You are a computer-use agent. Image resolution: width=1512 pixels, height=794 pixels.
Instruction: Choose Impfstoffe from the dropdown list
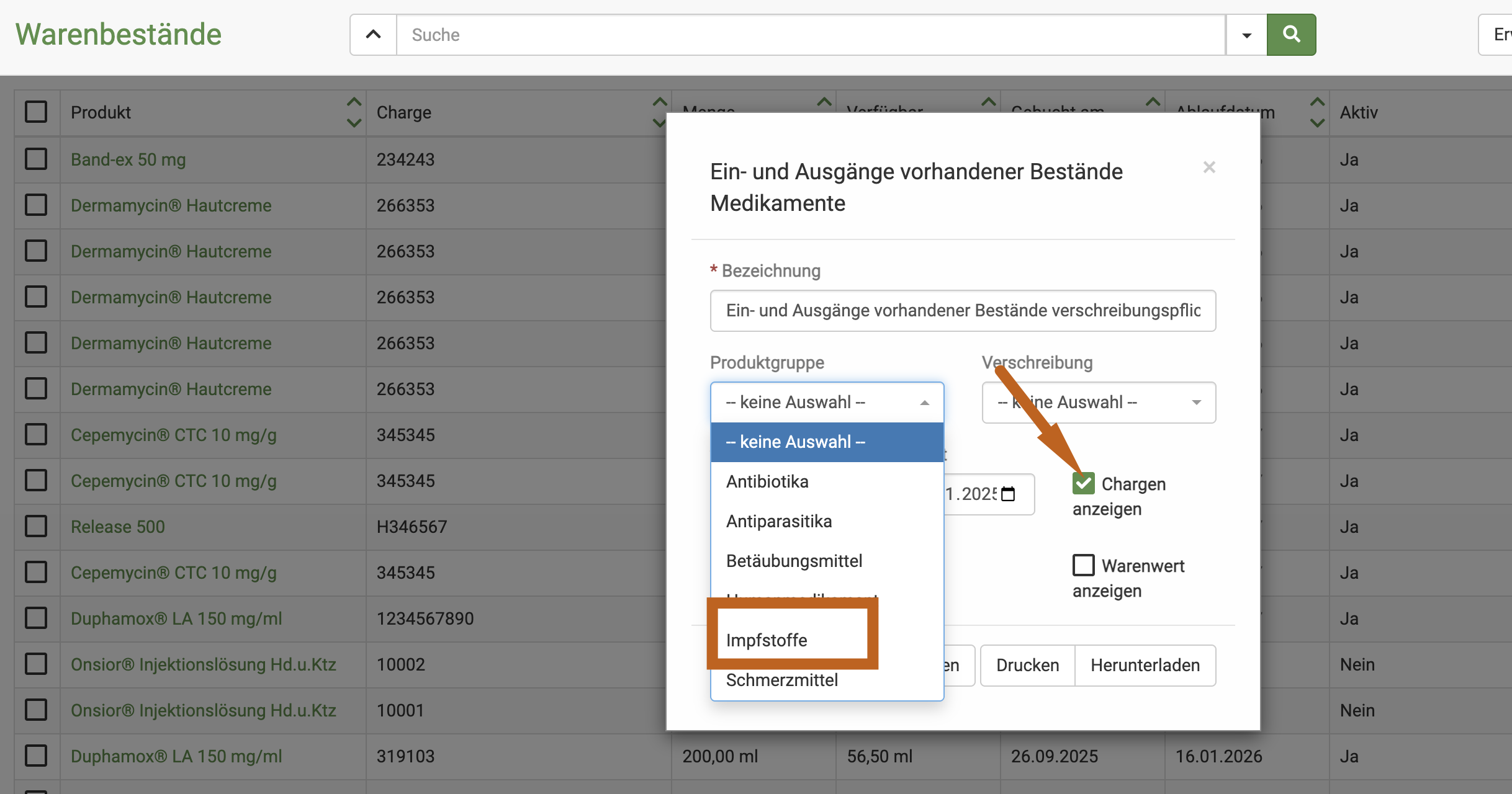pos(767,640)
